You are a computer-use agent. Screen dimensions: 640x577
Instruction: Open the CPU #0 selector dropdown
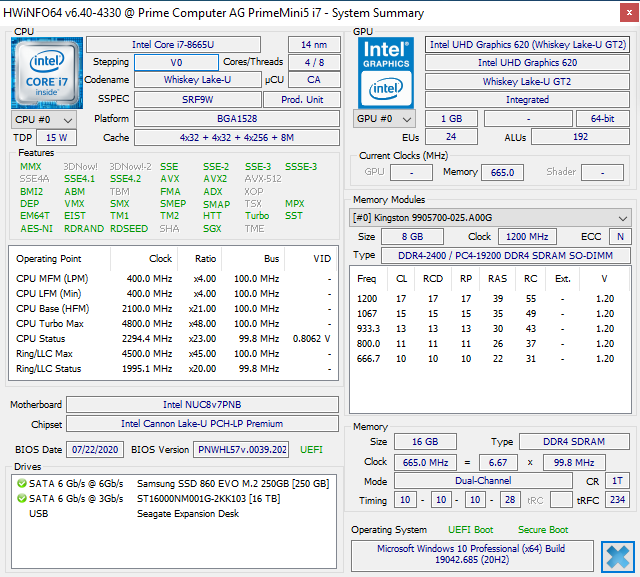point(42,119)
